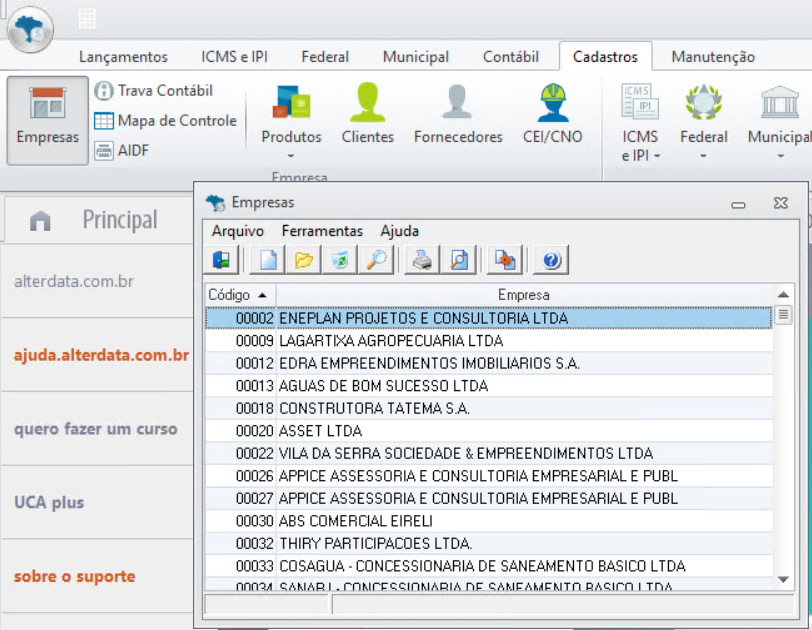Image resolution: width=812 pixels, height=630 pixels.
Task: Click the list scrollbar up arrow
Action: (783, 295)
